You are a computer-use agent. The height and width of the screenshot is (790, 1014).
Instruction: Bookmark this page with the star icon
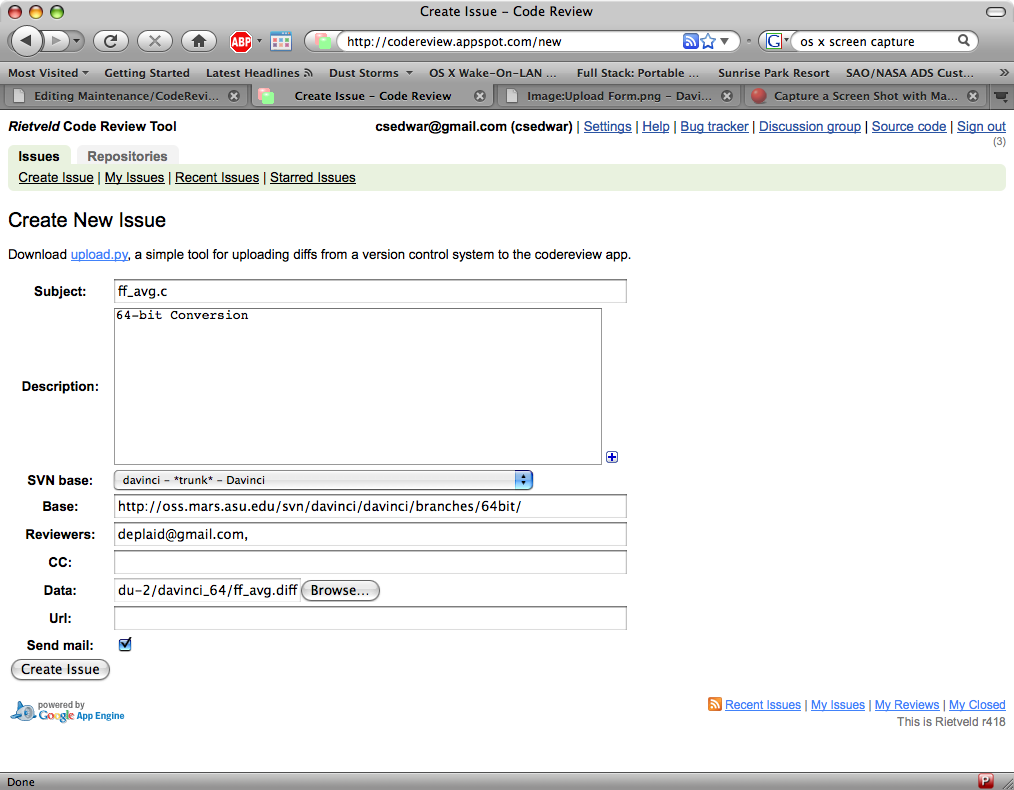coord(708,41)
